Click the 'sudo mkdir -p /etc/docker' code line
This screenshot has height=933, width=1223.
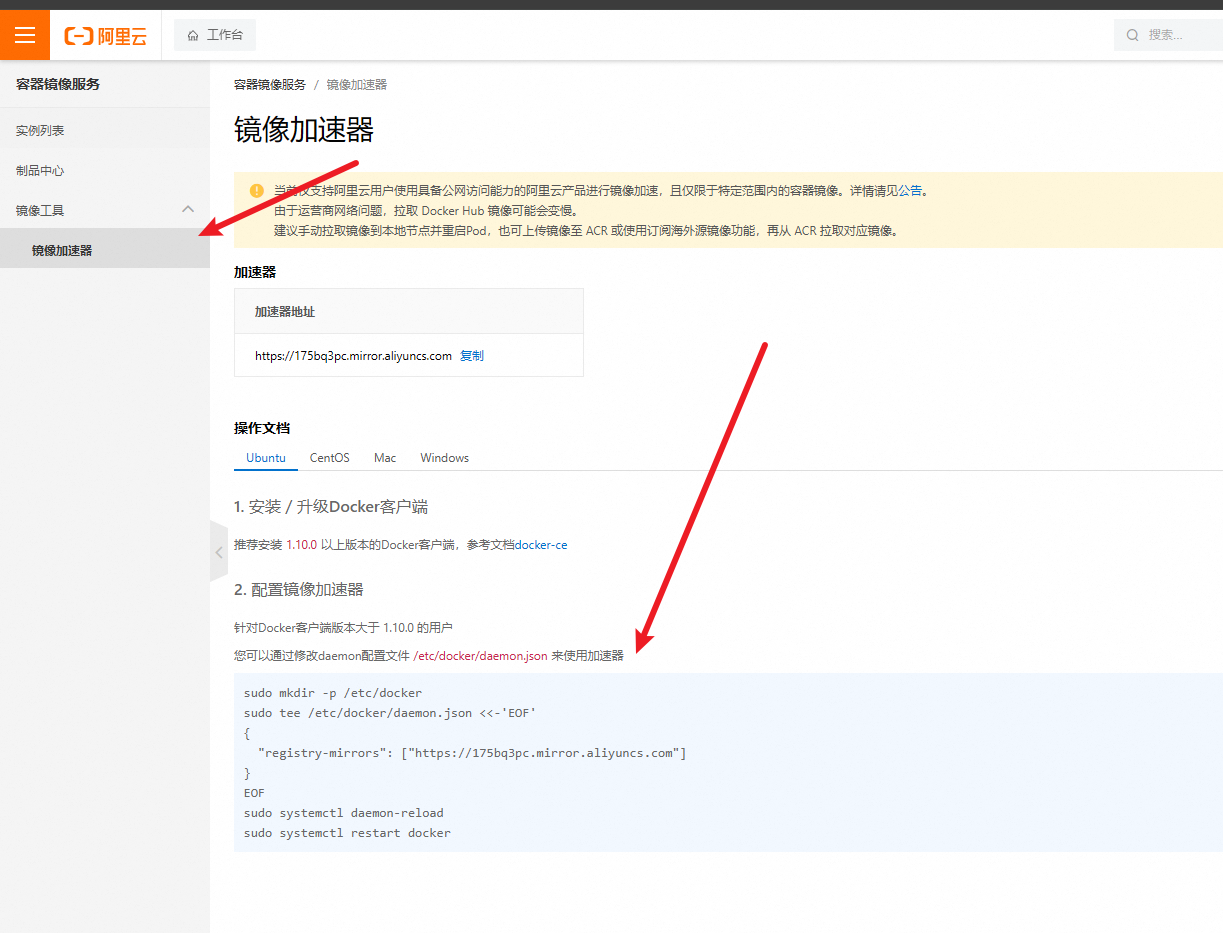pos(333,693)
